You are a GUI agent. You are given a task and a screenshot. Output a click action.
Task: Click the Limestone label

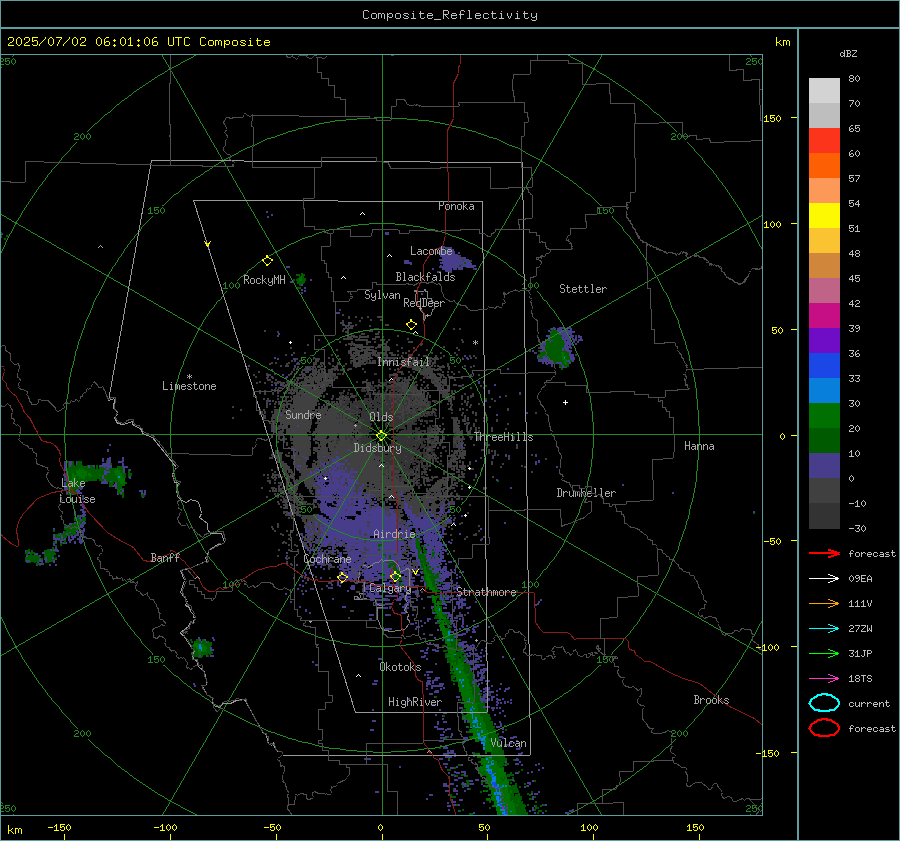pos(189,386)
